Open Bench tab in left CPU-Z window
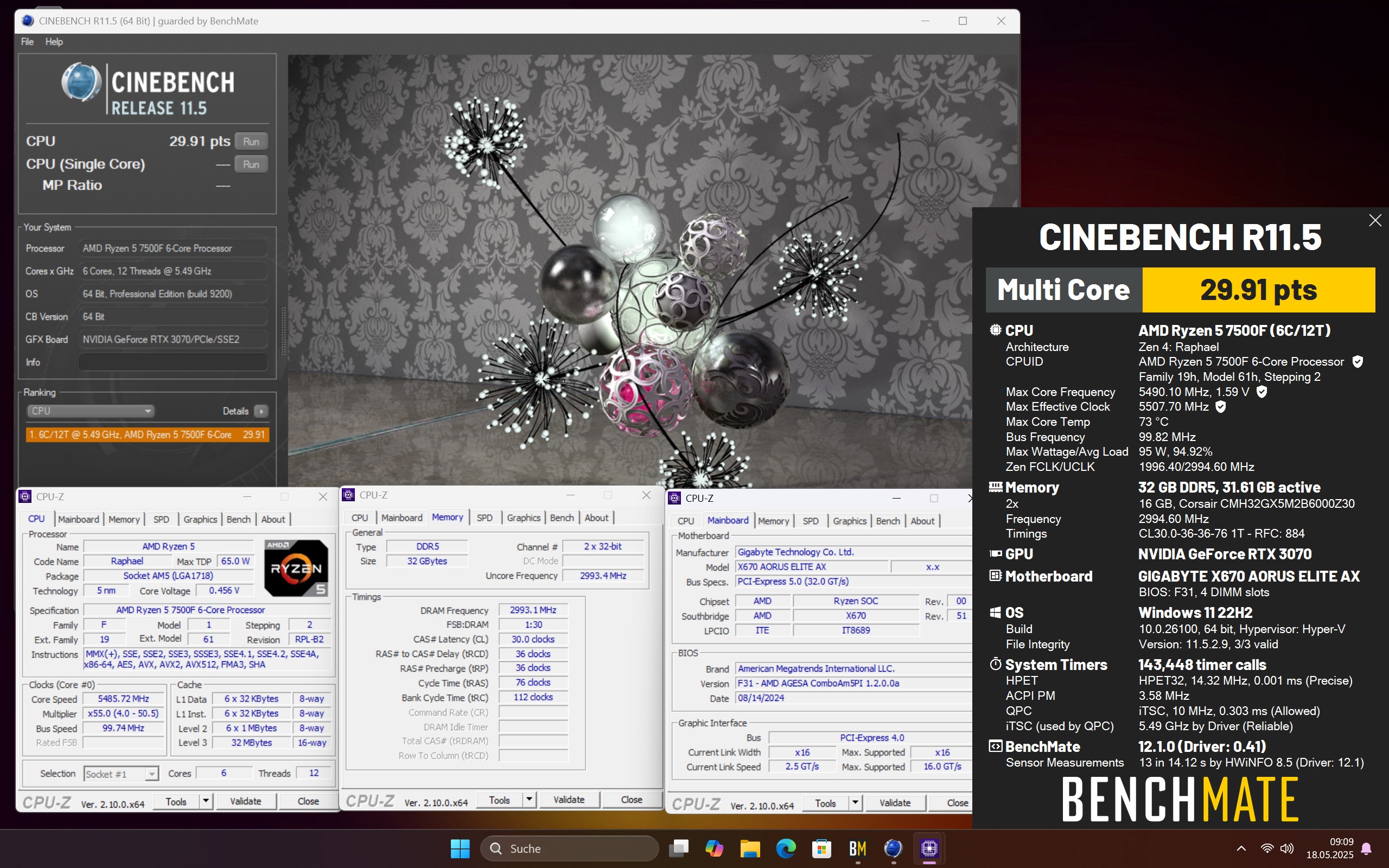The image size is (1389, 868). point(238,519)
